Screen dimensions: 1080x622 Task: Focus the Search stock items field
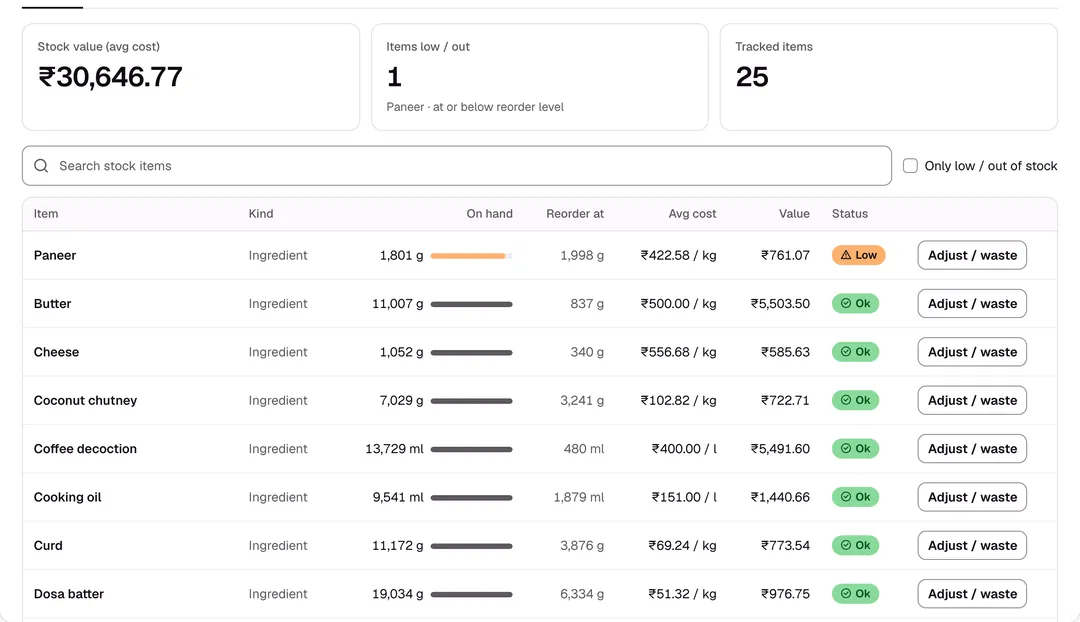(x=457, y=166)
